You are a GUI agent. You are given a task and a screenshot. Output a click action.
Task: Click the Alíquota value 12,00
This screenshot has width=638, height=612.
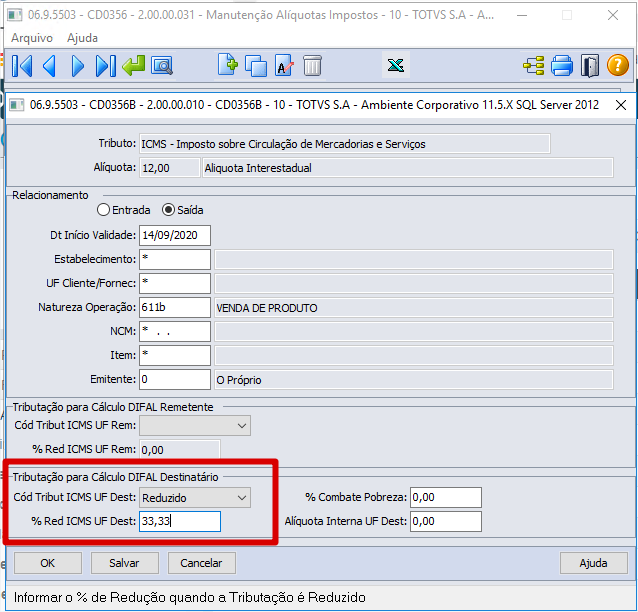170,168
